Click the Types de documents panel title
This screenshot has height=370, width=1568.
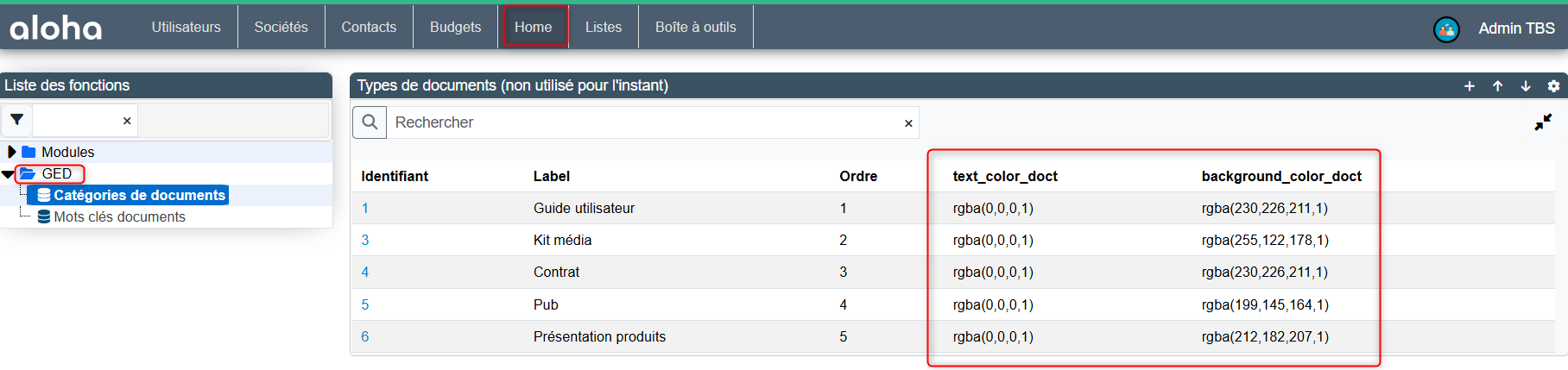coord(513,85)
